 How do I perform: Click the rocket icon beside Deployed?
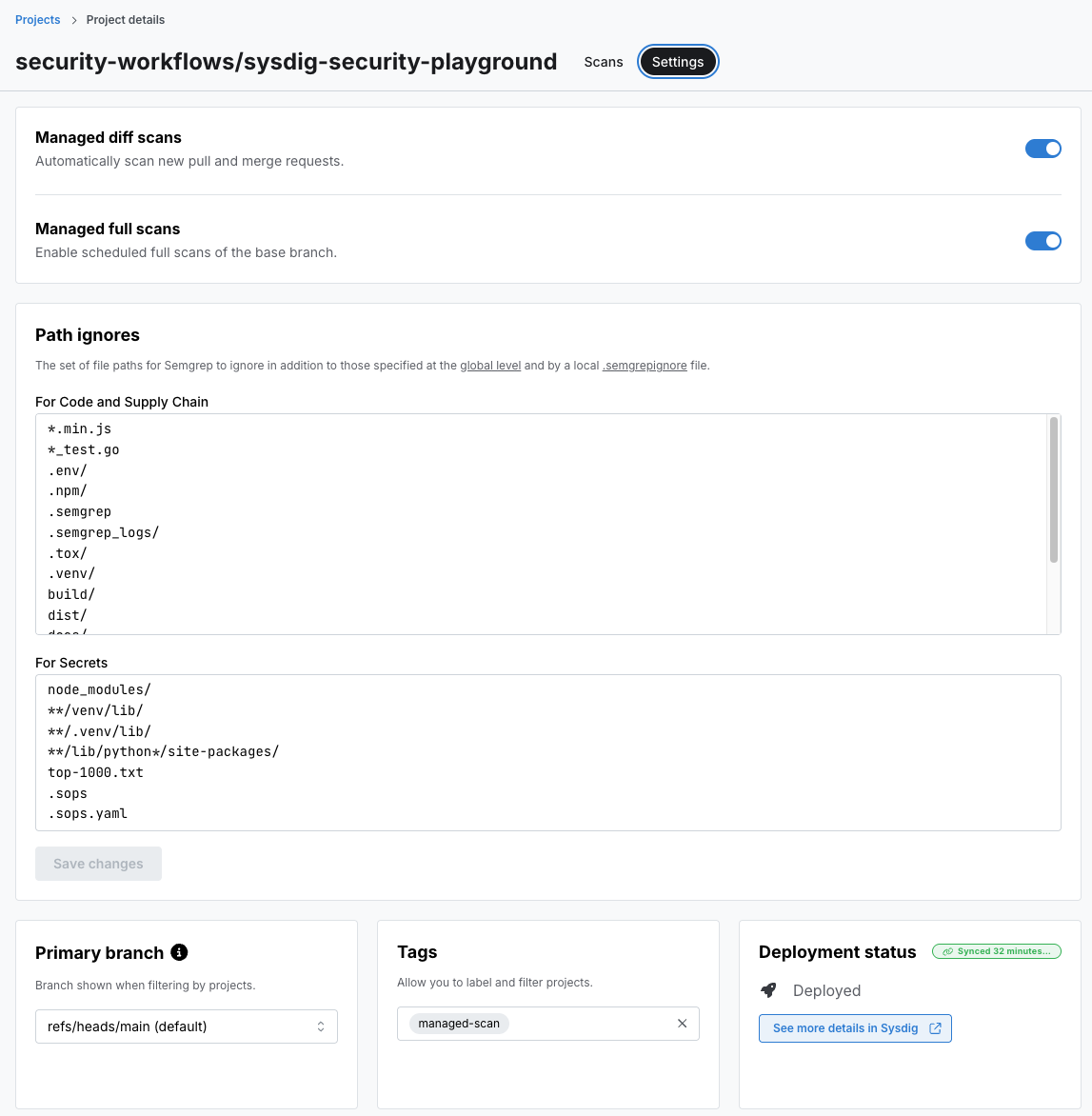768,990
